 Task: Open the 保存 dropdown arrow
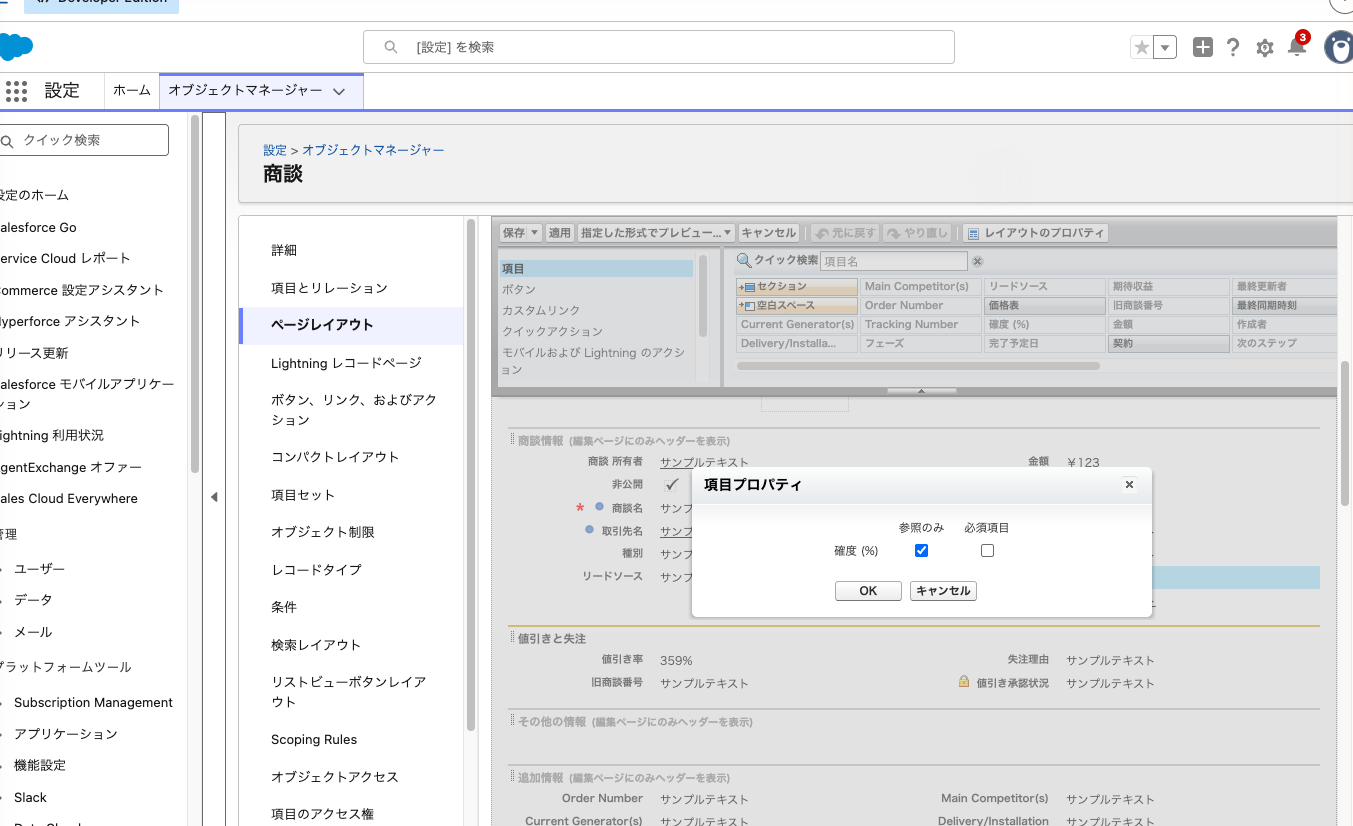click(535, 233)
